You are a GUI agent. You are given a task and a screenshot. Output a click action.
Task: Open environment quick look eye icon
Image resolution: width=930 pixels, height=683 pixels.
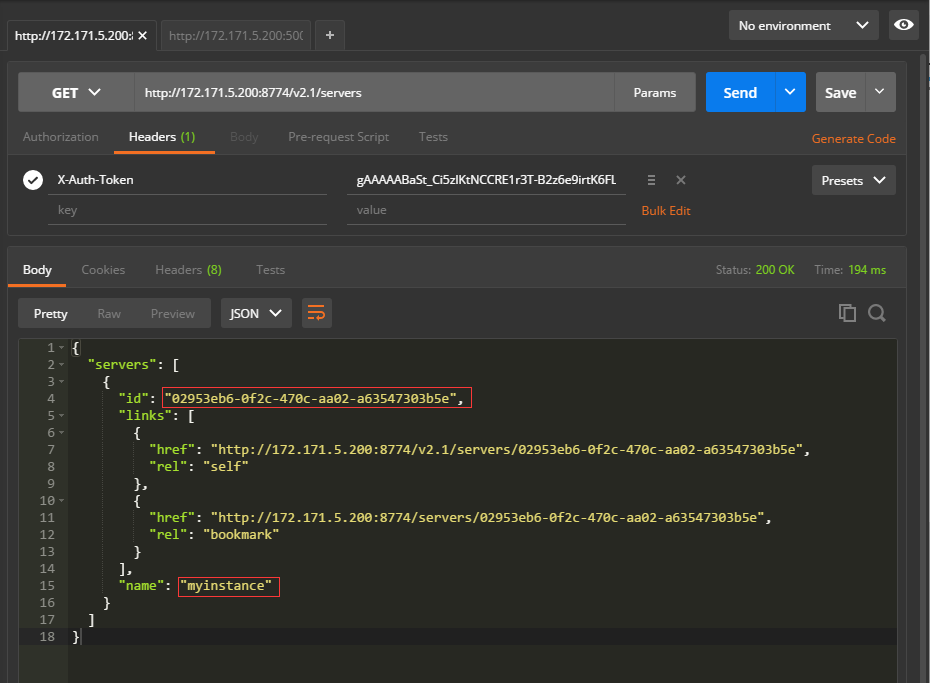[903, 25]
